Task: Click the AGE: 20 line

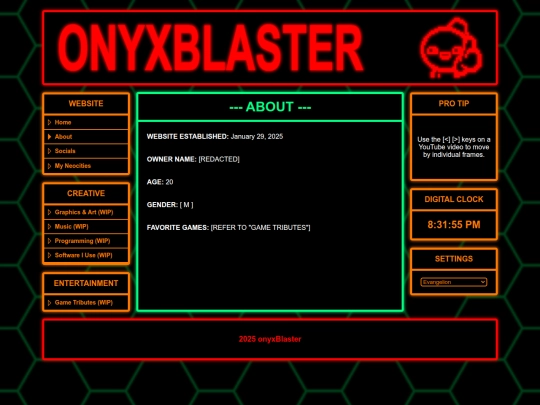Action: 160,182
